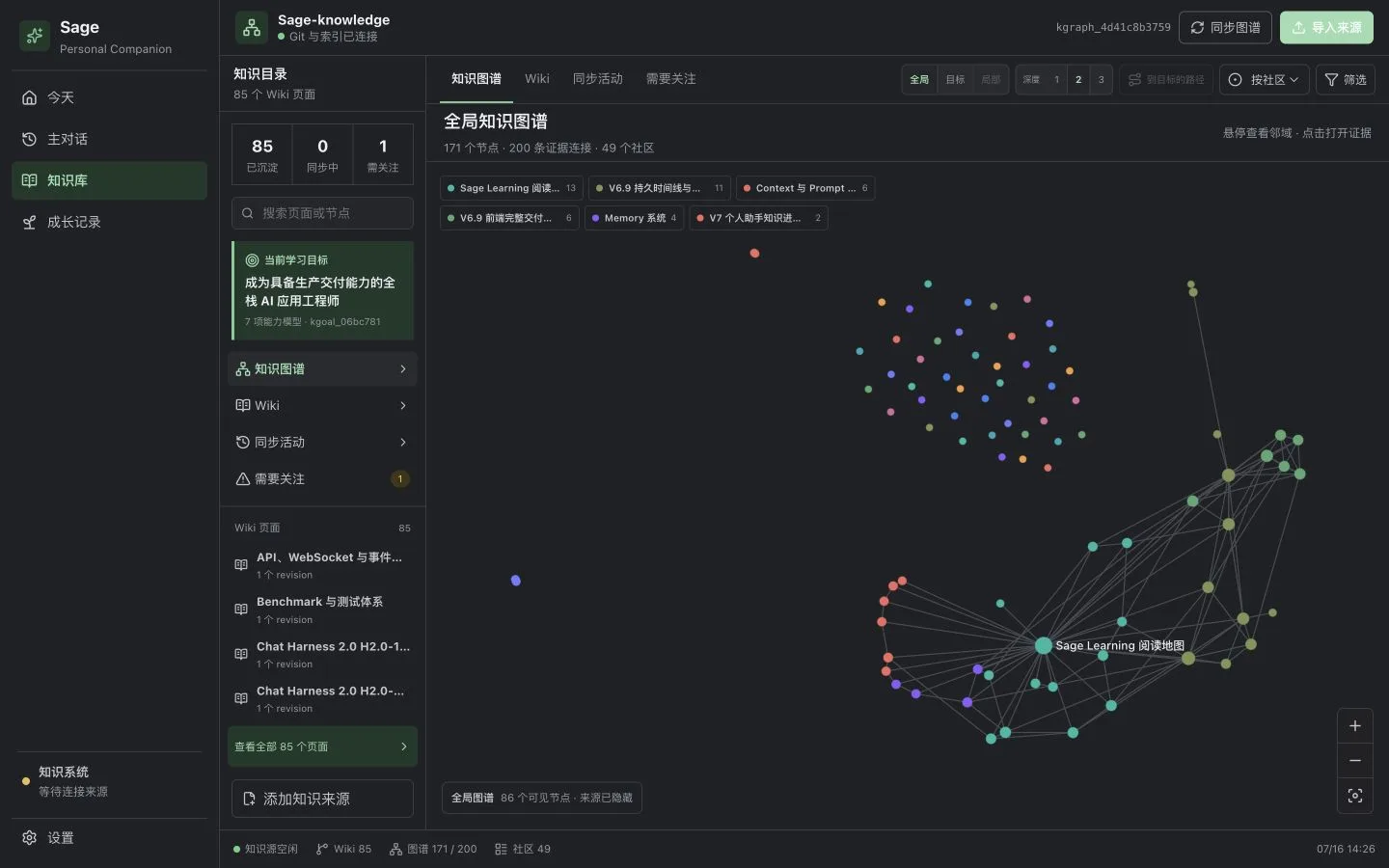Set graph depth to 1
The height and width of the screenshot is (868, 1389).
point(1056,79)
